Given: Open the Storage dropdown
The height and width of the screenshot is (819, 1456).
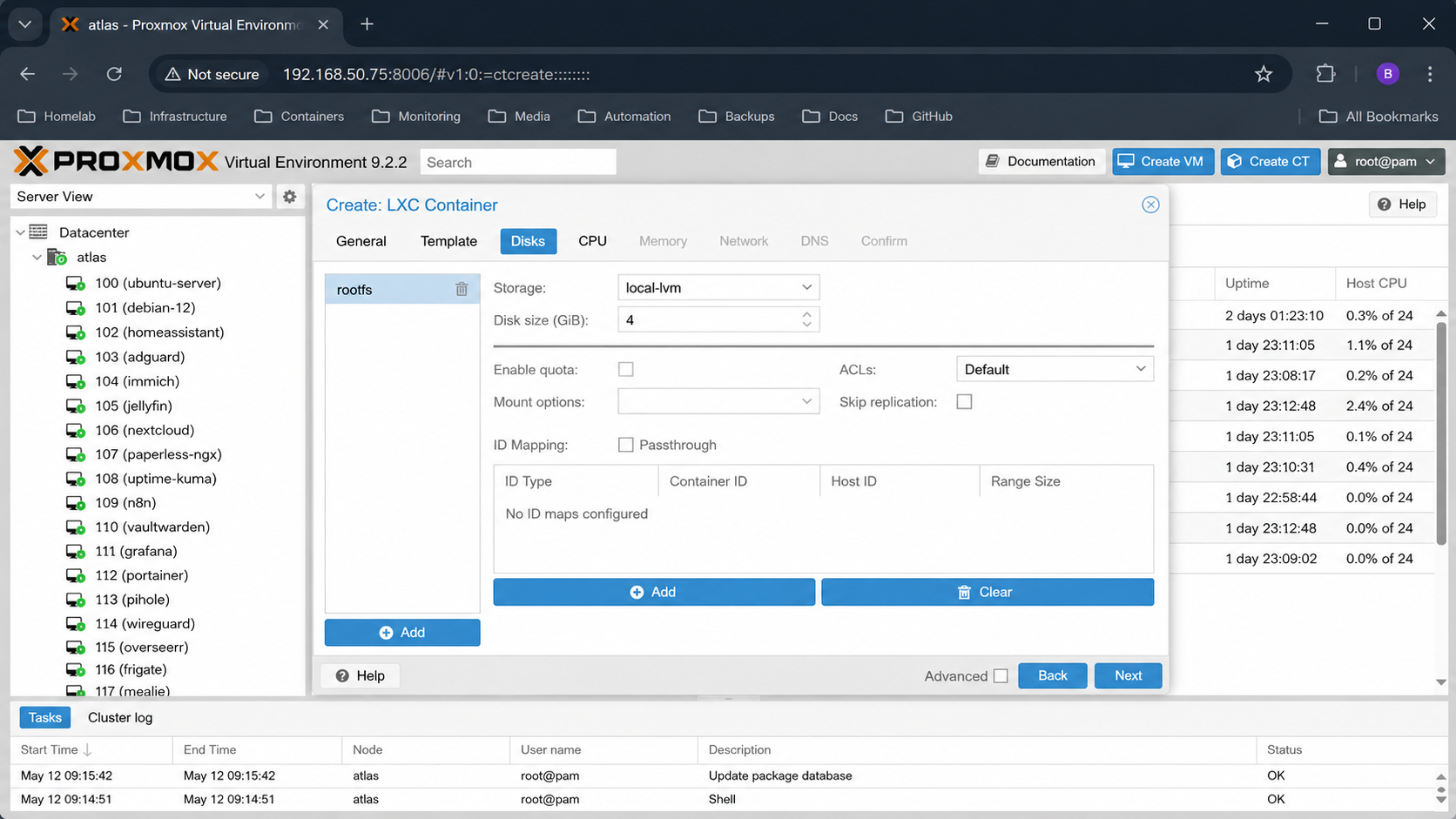Looking at the screenshot, I should tap(718, 287).
